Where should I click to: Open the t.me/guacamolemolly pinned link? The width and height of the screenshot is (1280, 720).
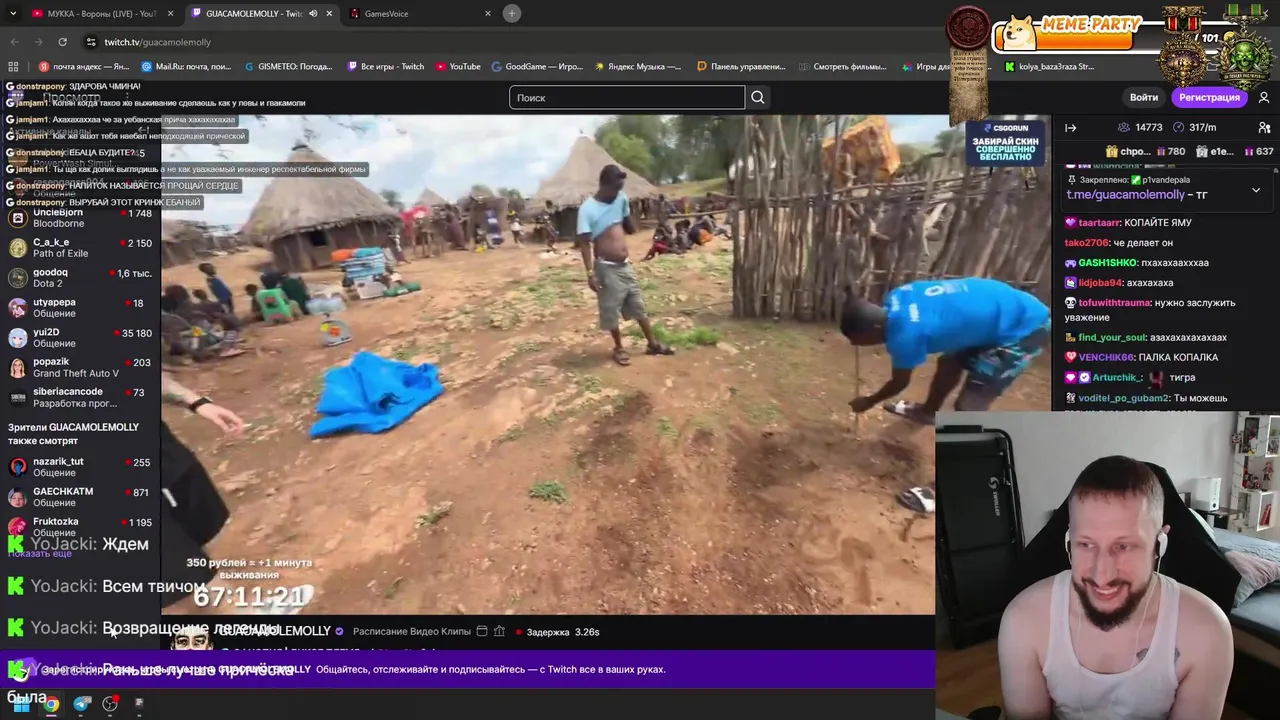1125,195
